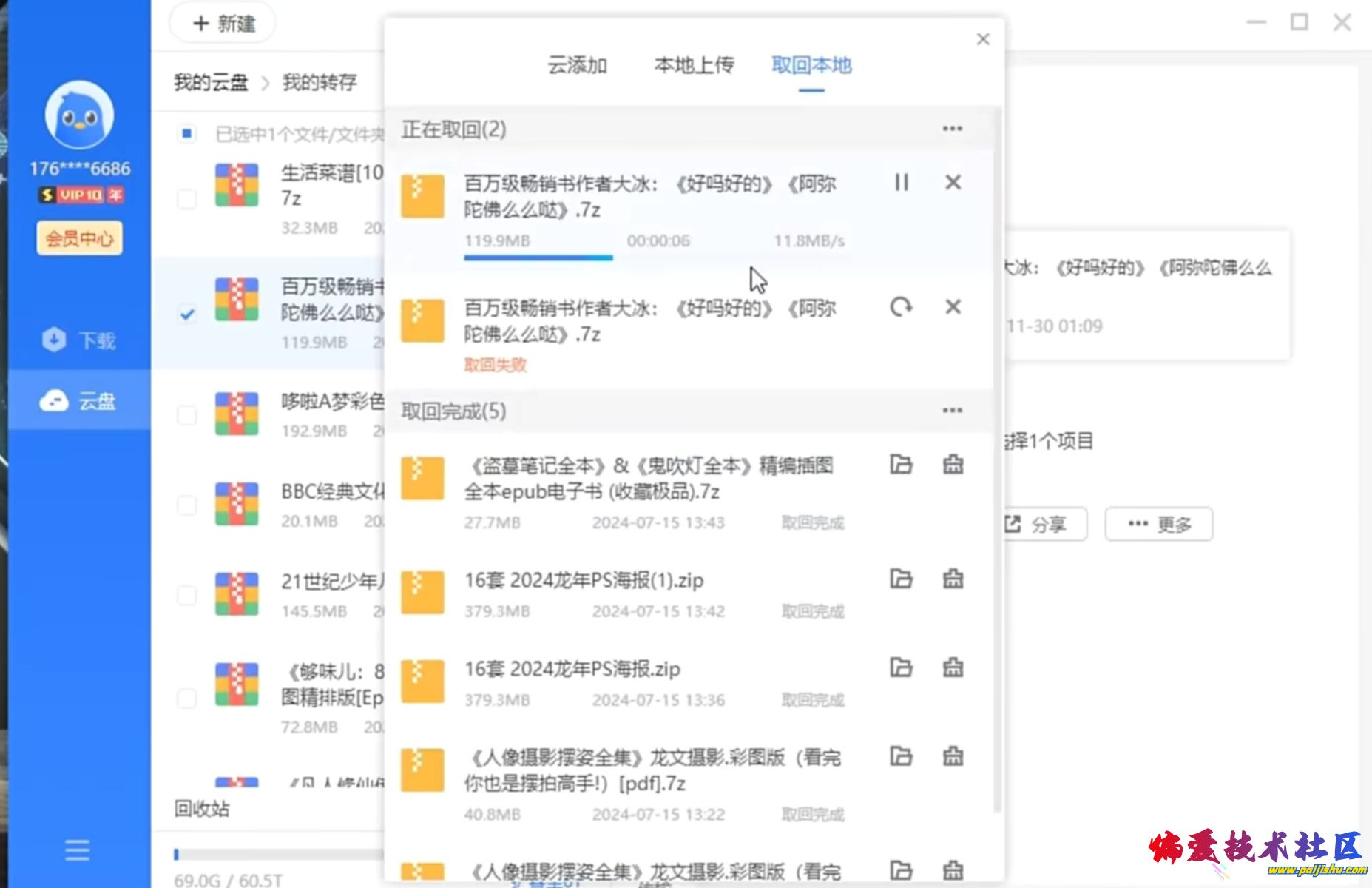Click the download progress bar

[x=538, y=258]
